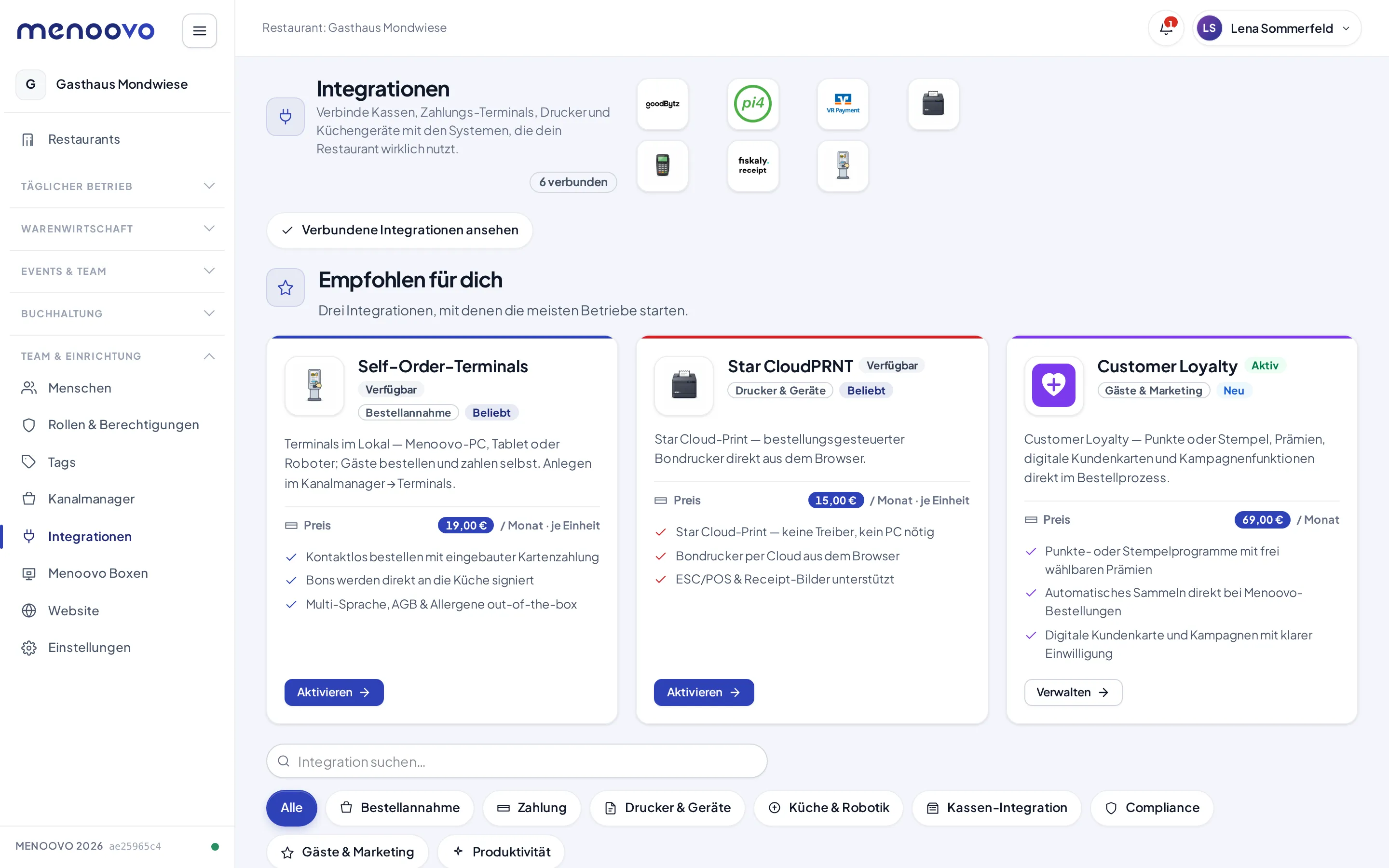The width and height of the screenshot is (1389, 868).
Task: Filter by Compliance category
Action: (1152, 808)
